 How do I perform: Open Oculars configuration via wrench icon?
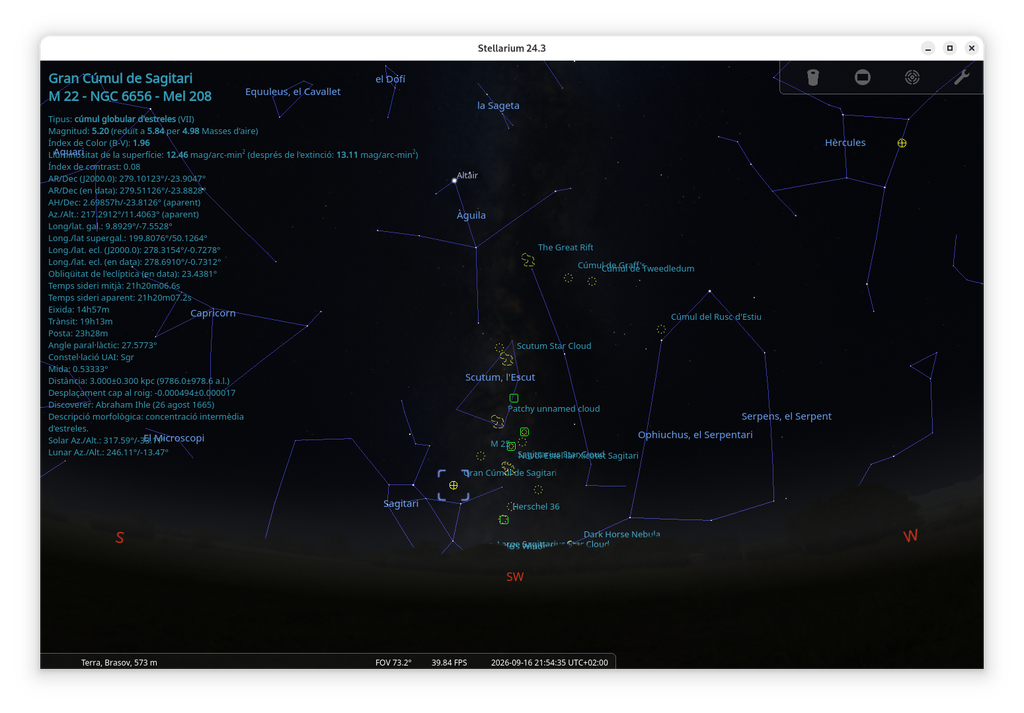pyautogui.click(x=961, y=77)
